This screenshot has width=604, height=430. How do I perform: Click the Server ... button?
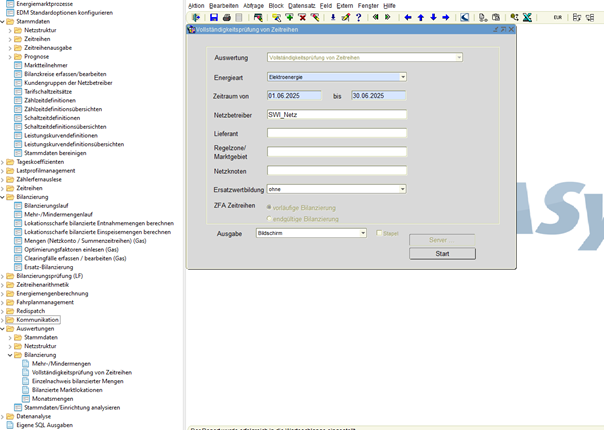(x=442, y=240)
